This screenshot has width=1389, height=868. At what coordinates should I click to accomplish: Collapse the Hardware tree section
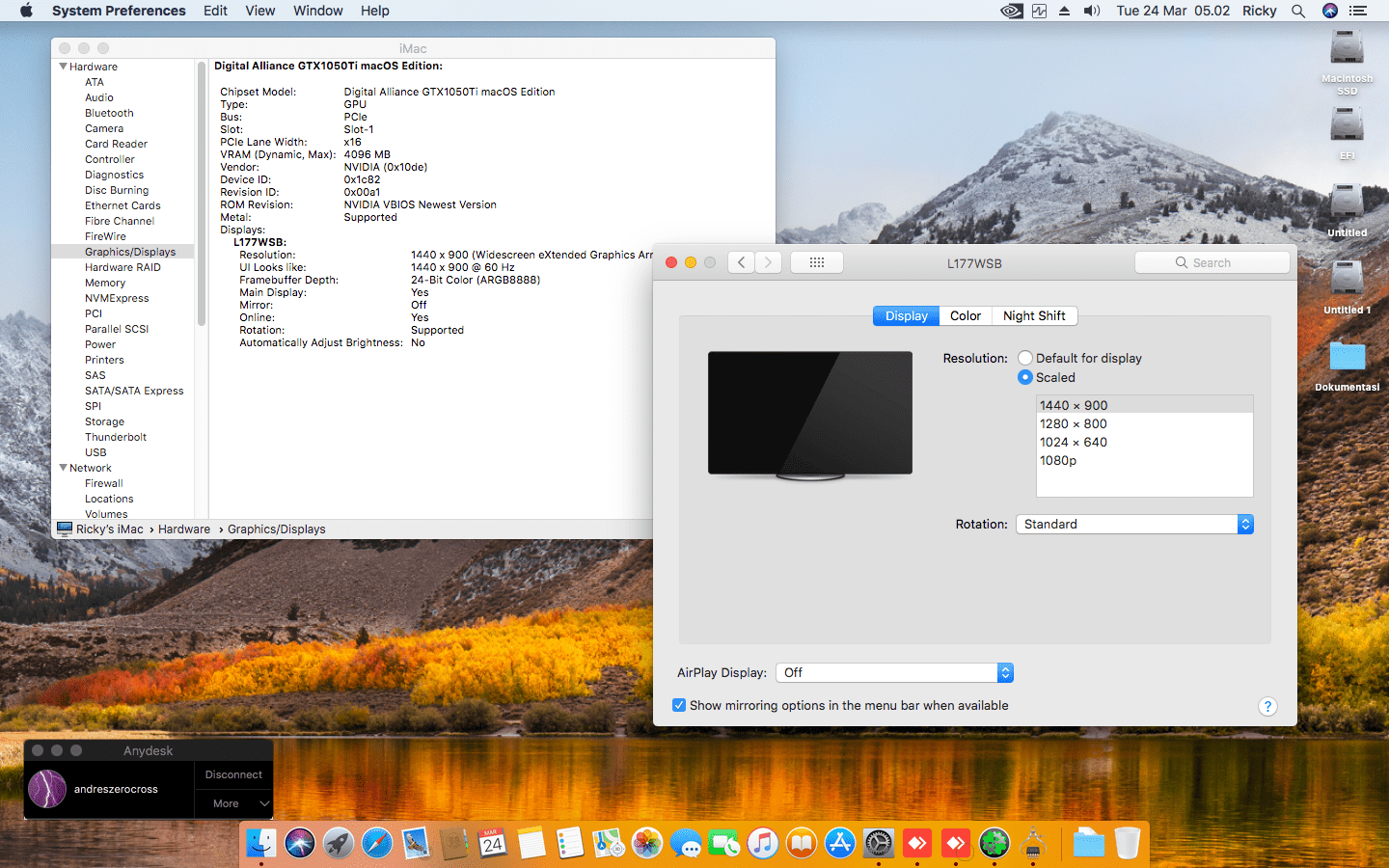pos(64,67)
